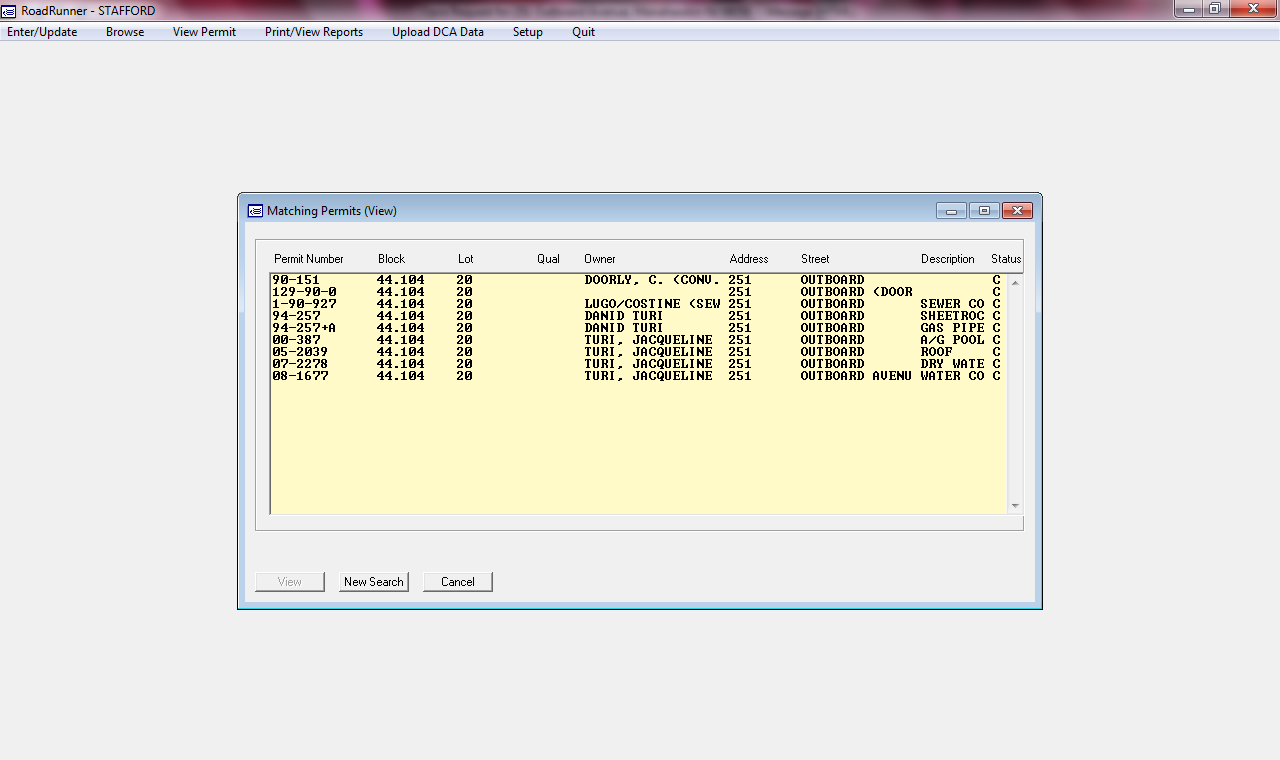Click description WATER CO
The height and width of the screenshot is (760, 1280).
[952, 376]
